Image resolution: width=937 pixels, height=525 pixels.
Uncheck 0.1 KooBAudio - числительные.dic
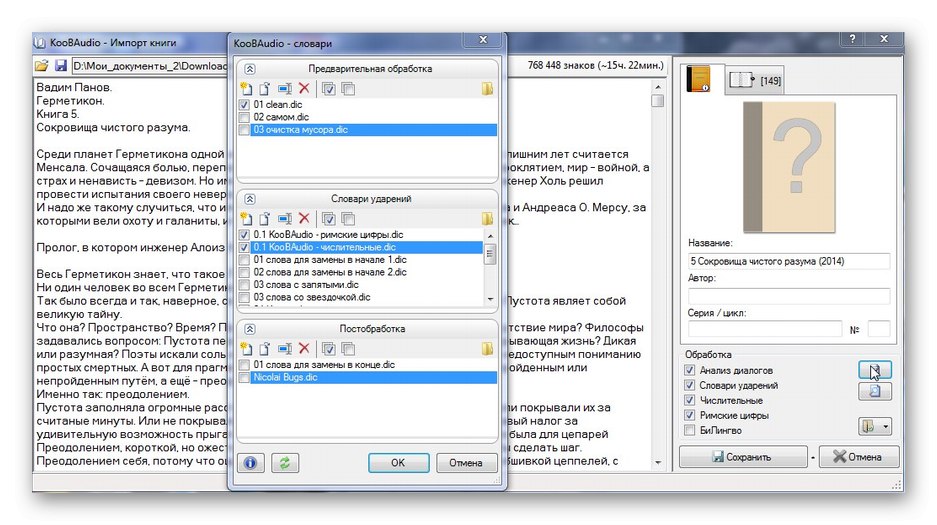click(x=244, y=247)
